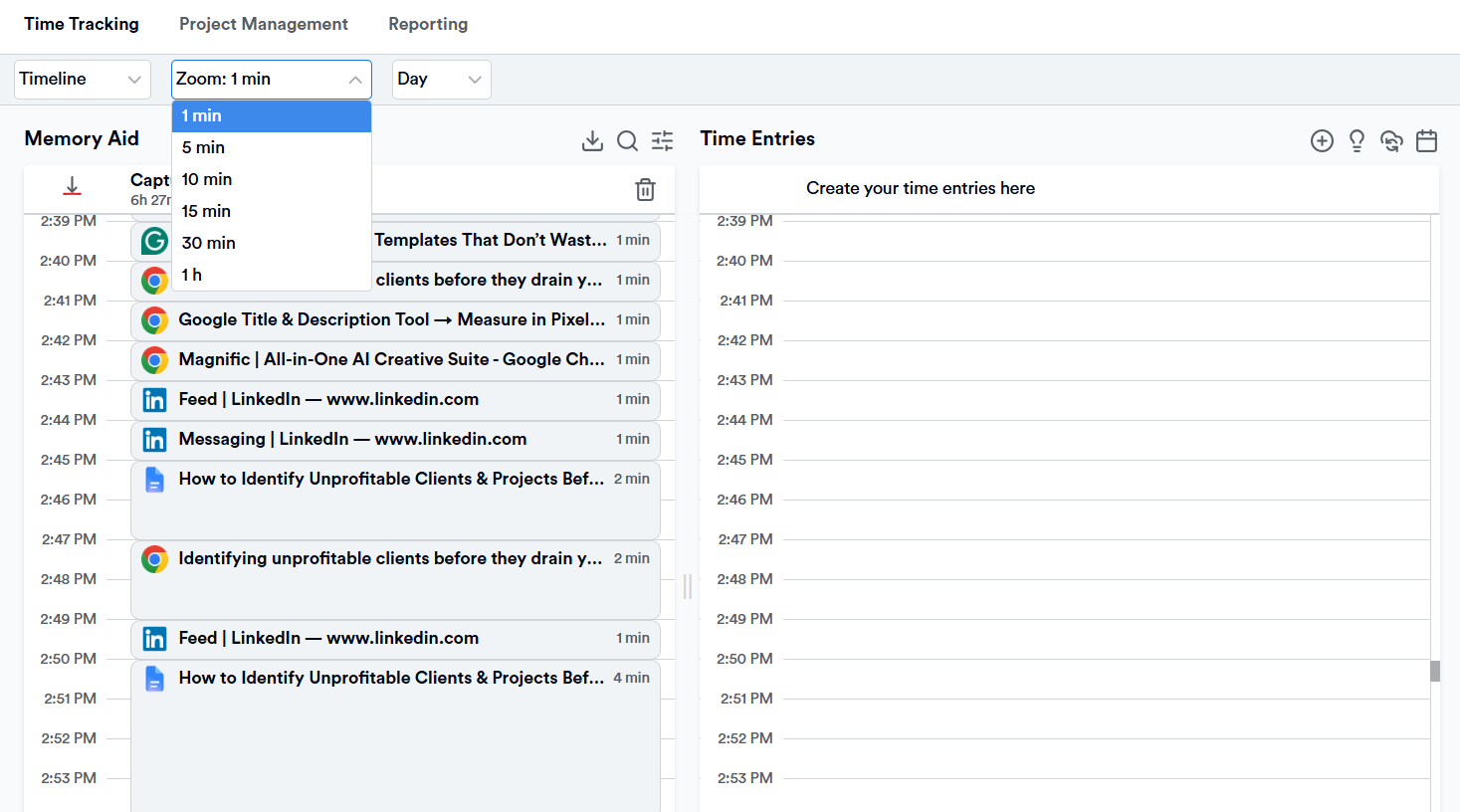Viewport: 1460px width, 812px height.
Task: Click Google Docs icon on 4 min How to Identify entry
Action: click(154, 678)
